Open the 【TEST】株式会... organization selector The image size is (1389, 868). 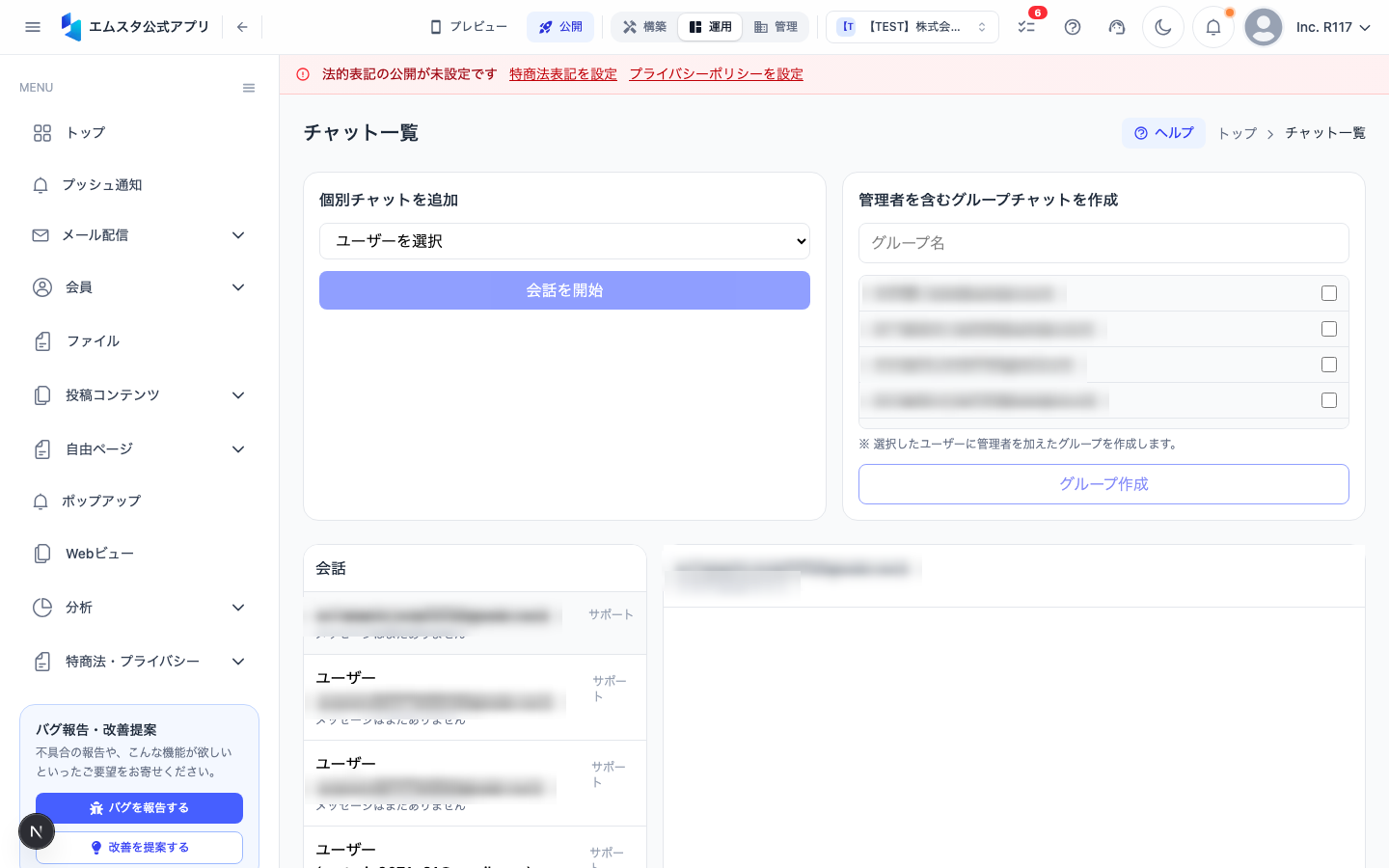click(x=912, y=27)
